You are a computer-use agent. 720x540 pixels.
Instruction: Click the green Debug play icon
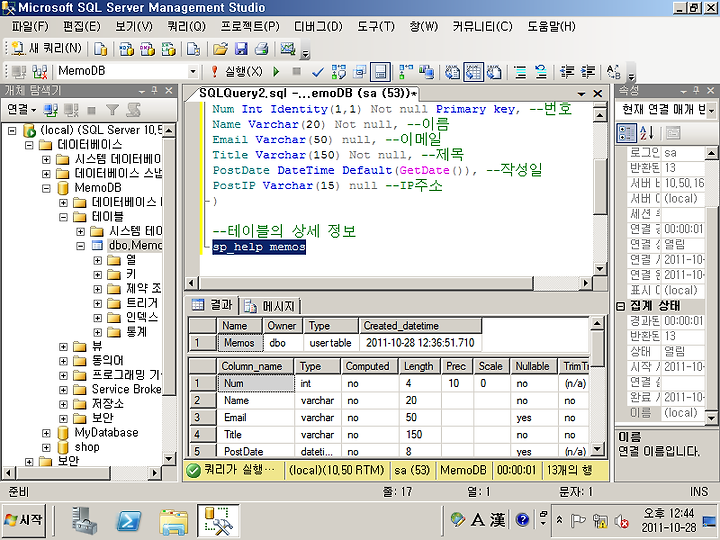276,72
